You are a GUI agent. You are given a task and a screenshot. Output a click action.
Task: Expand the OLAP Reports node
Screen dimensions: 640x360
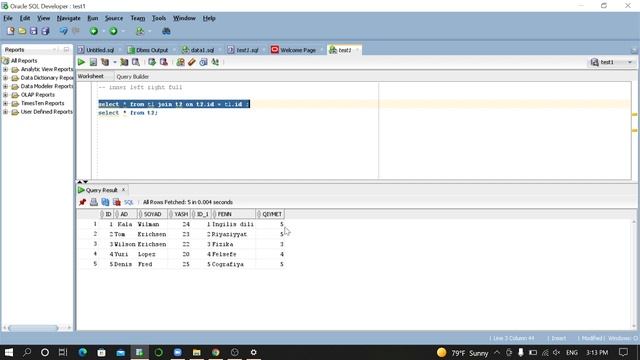click(6, 95)
